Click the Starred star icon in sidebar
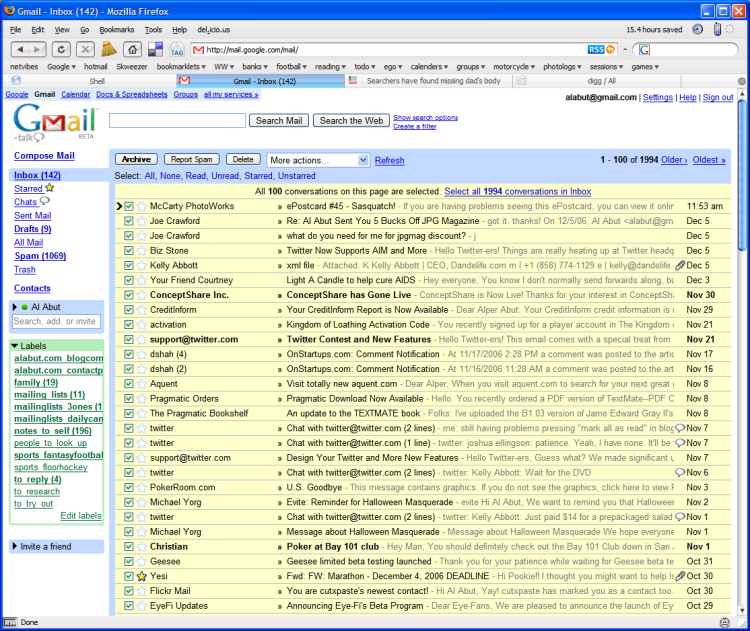The width and height of the screenshot is (750, 631). coord(49,188)
